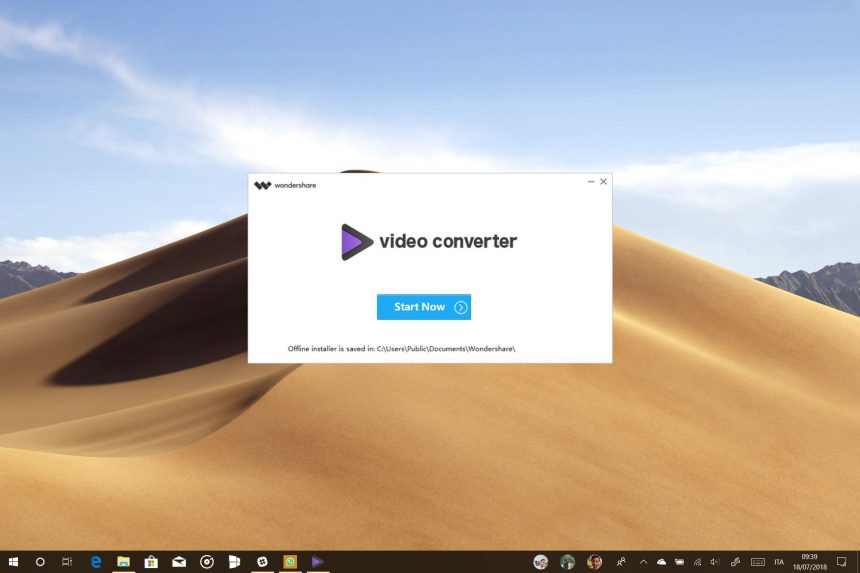Show the touch keyboard from the tray
Image resolution: width=860 pixels, height=573 pixels.
tap(757, 562)
